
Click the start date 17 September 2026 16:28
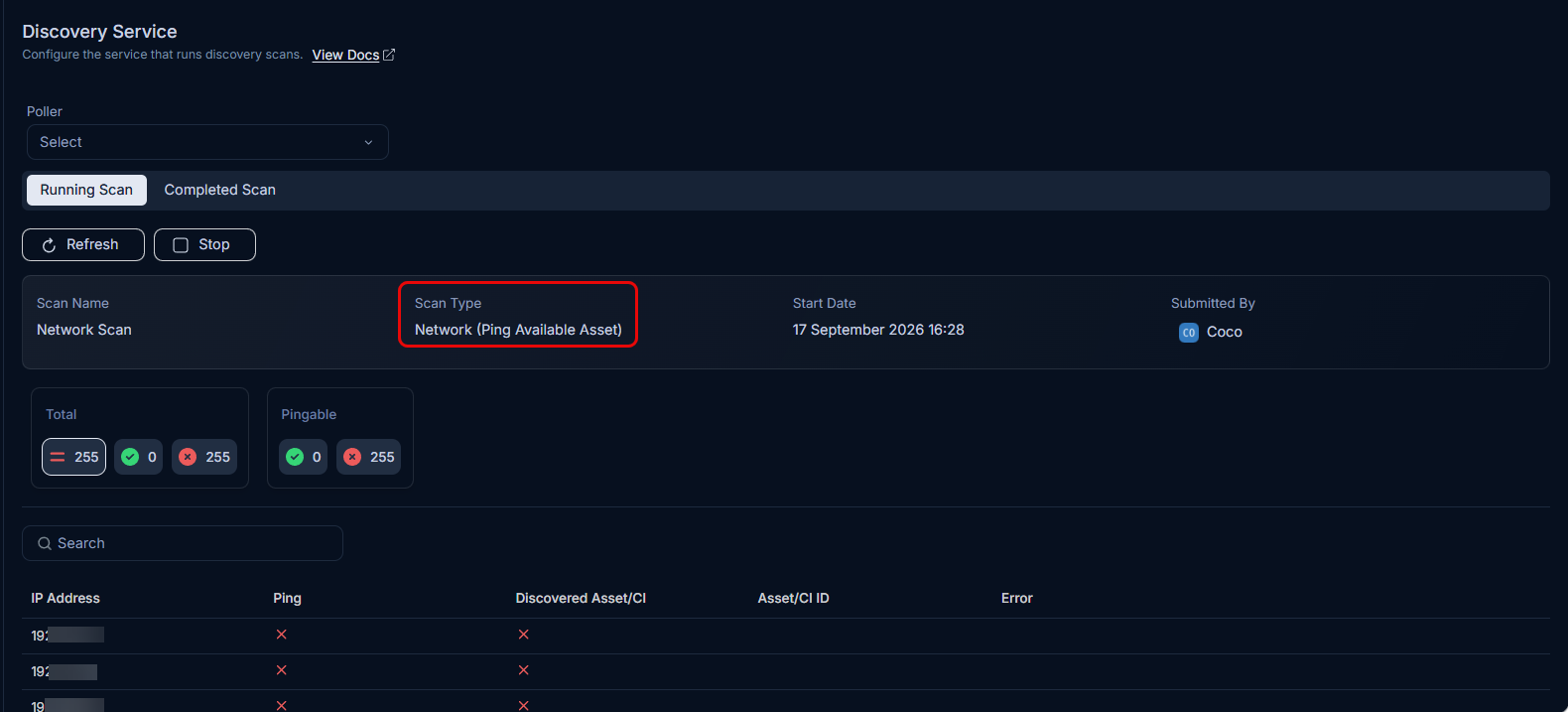point(878,330)
